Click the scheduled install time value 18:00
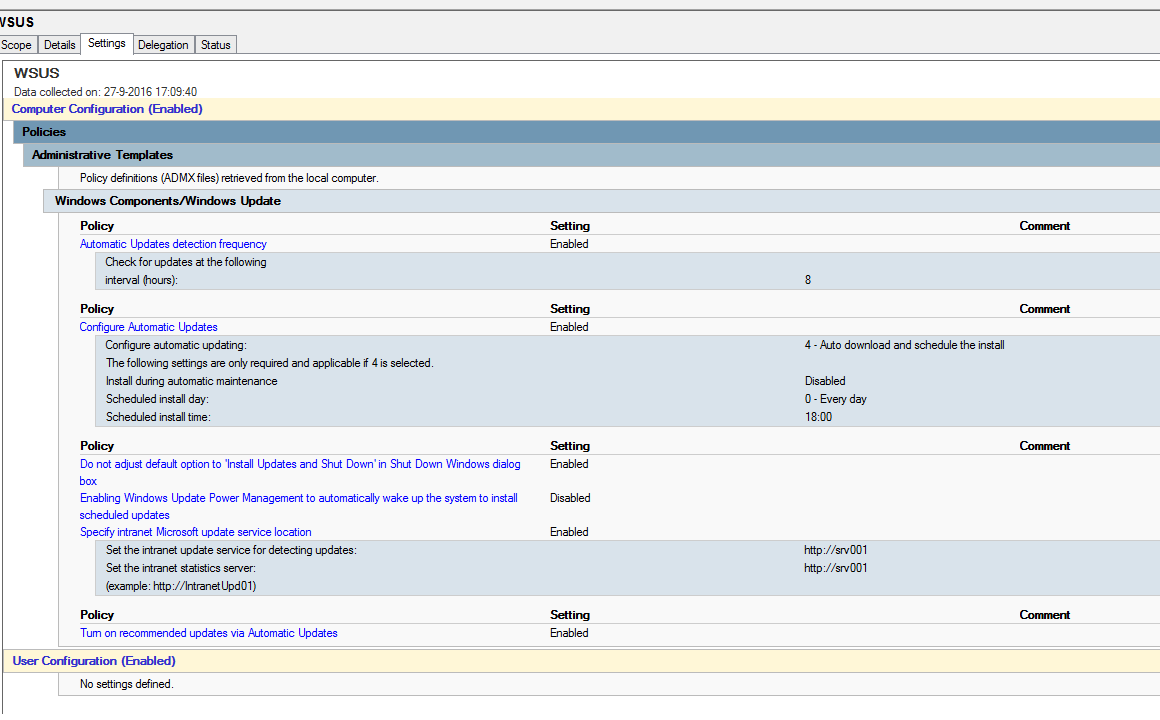The height and width of the screenshot is (720, 1160). 818,417
